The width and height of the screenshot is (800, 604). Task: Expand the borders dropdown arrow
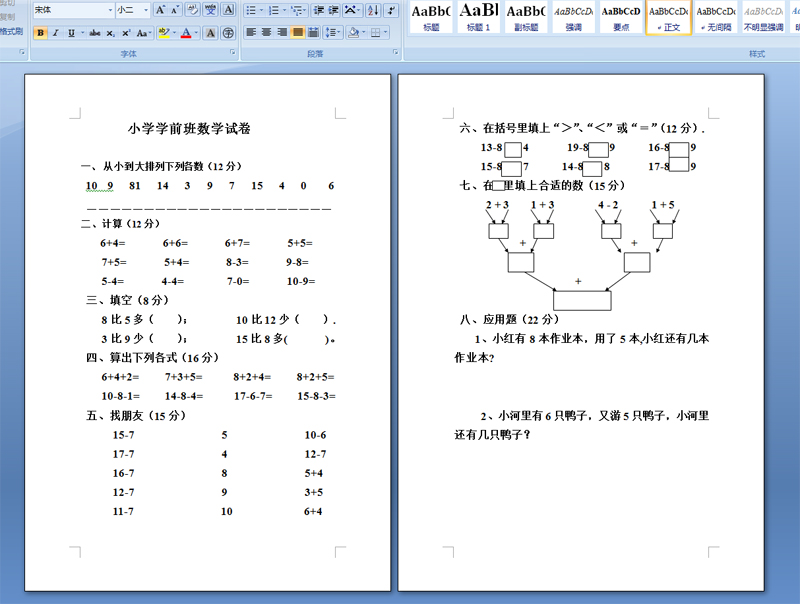(386, 33)
